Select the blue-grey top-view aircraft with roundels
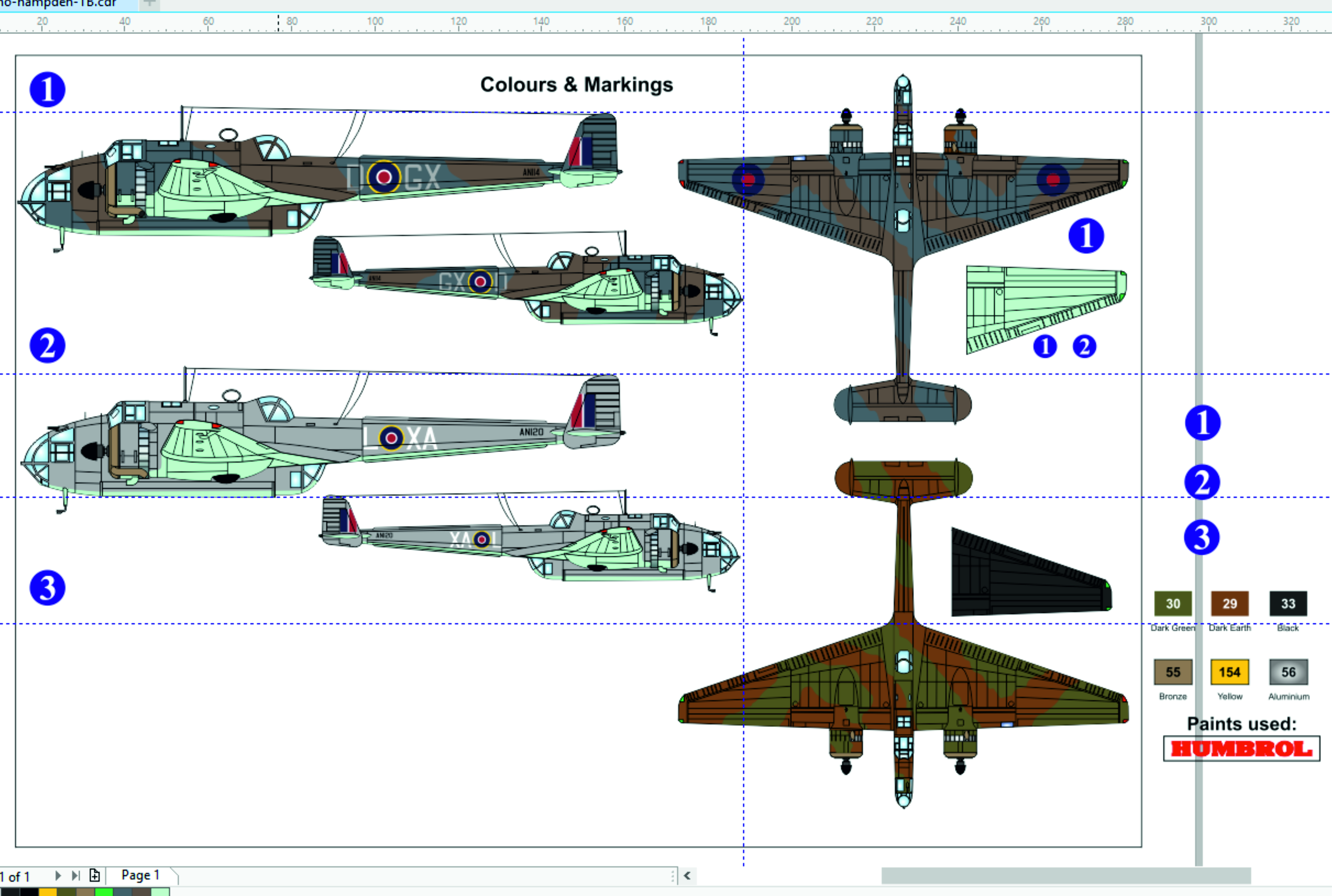 pyautogui.click(x=903, y=249)
